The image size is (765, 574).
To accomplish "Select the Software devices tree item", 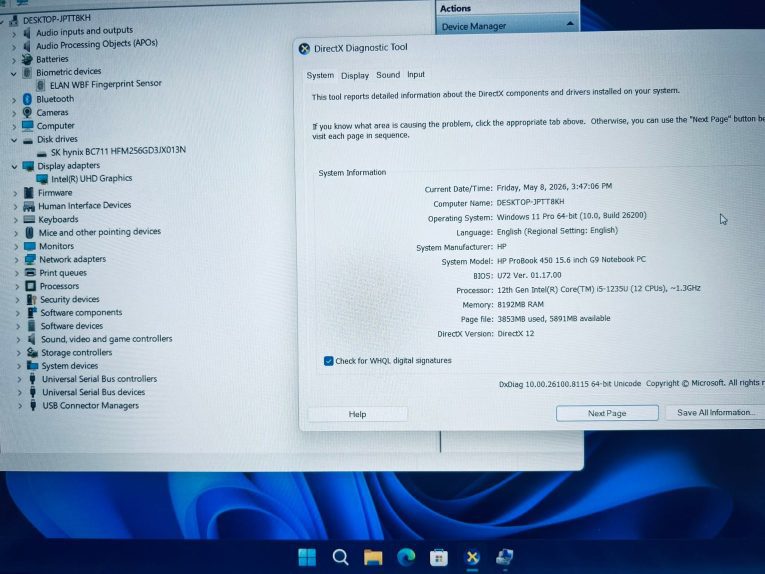I will pyautogui.click(x=72, y=326).
